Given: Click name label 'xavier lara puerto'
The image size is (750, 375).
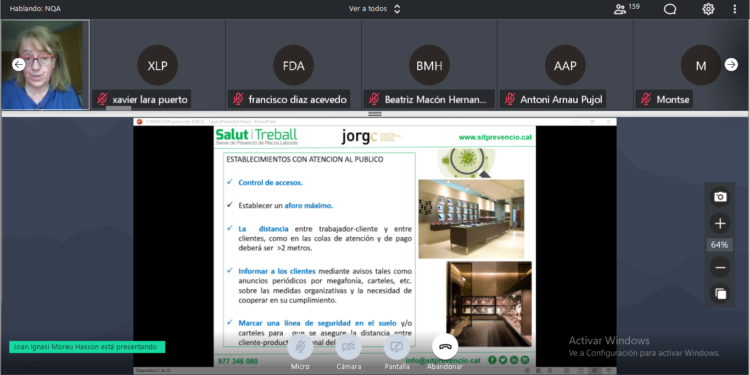Looking at the screenshot, I should (x=150, y=99).
